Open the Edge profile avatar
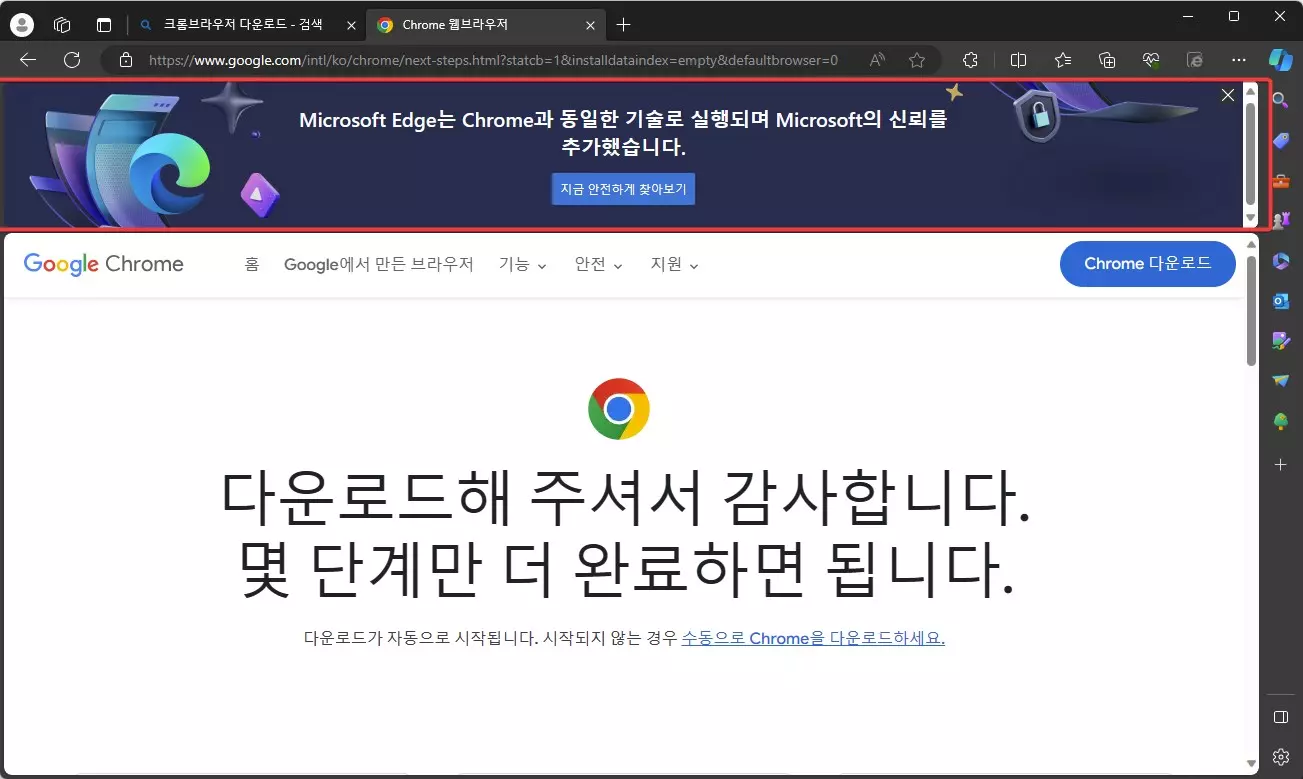 tap(21, 25)
